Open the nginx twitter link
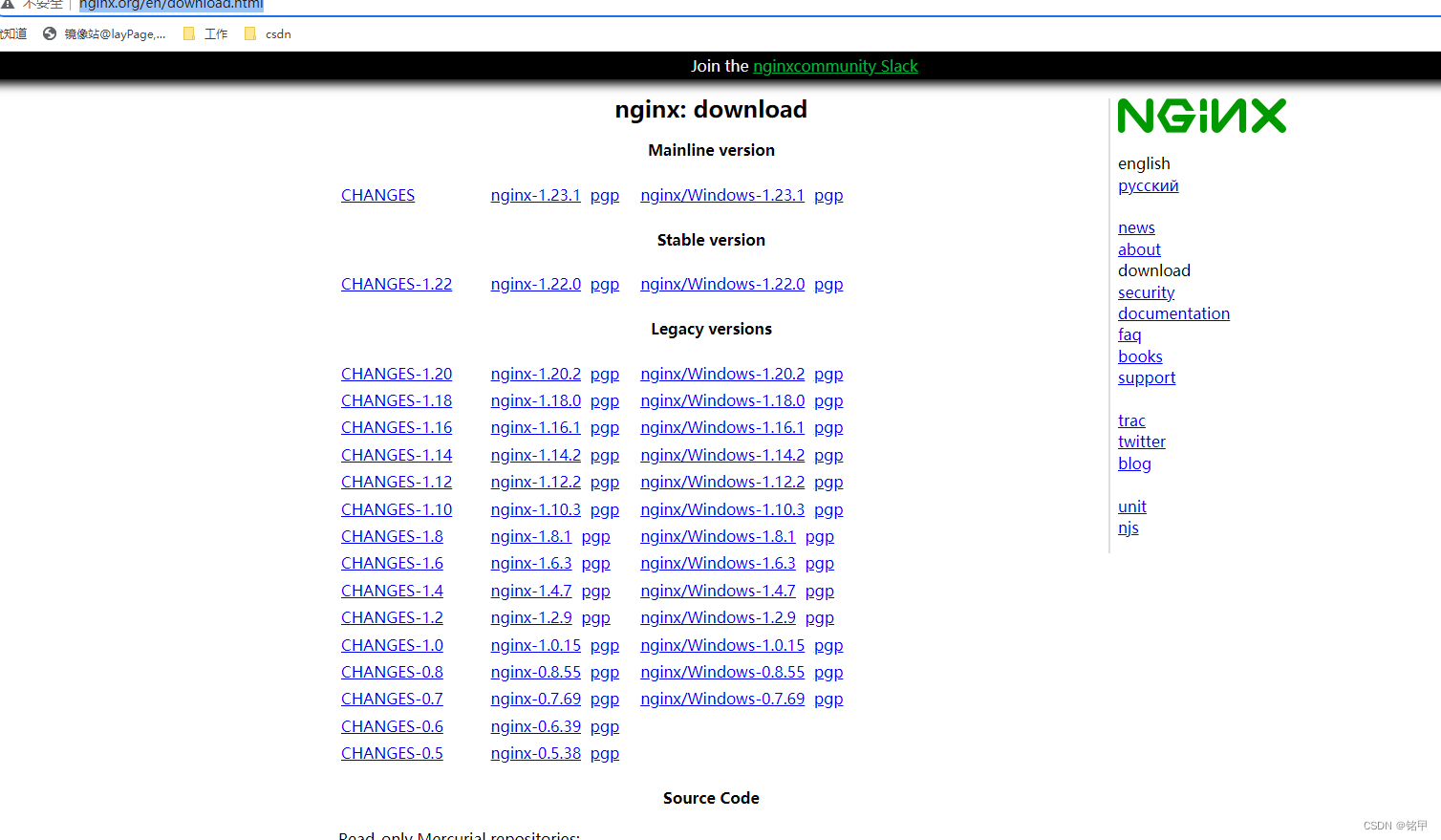The image size is (1441, 840). click(x=1141, y=442)
